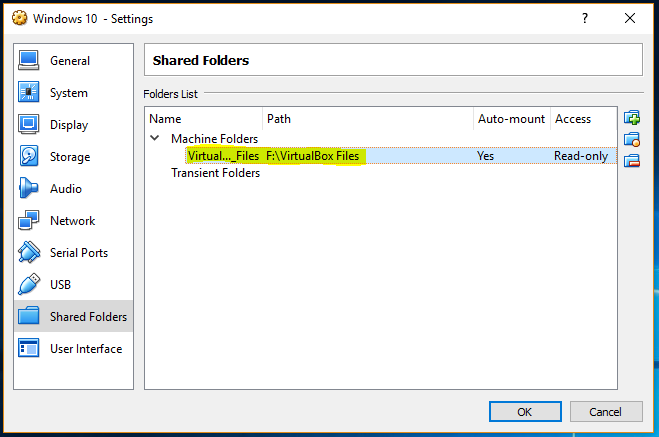Select the F:\VirtualBox Files shared folder row

coord(312,156)
